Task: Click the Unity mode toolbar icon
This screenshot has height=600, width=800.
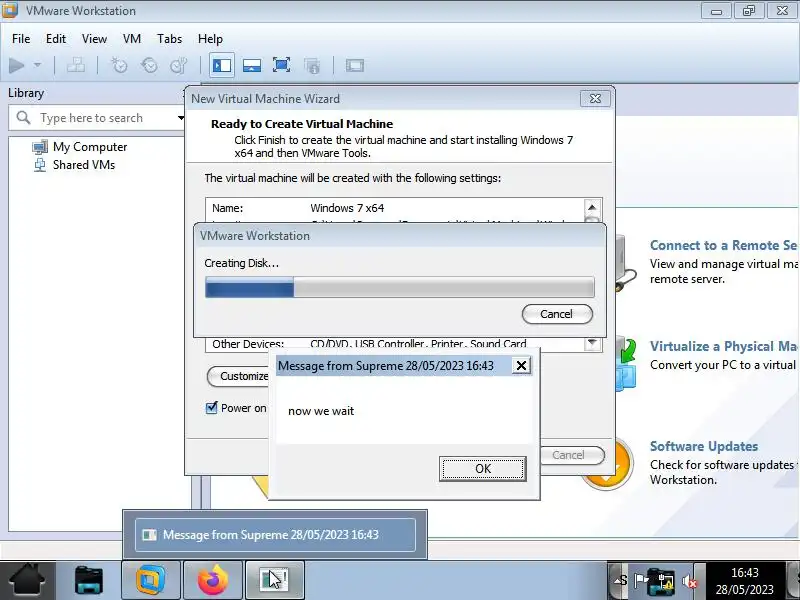Action: (312, 65)
